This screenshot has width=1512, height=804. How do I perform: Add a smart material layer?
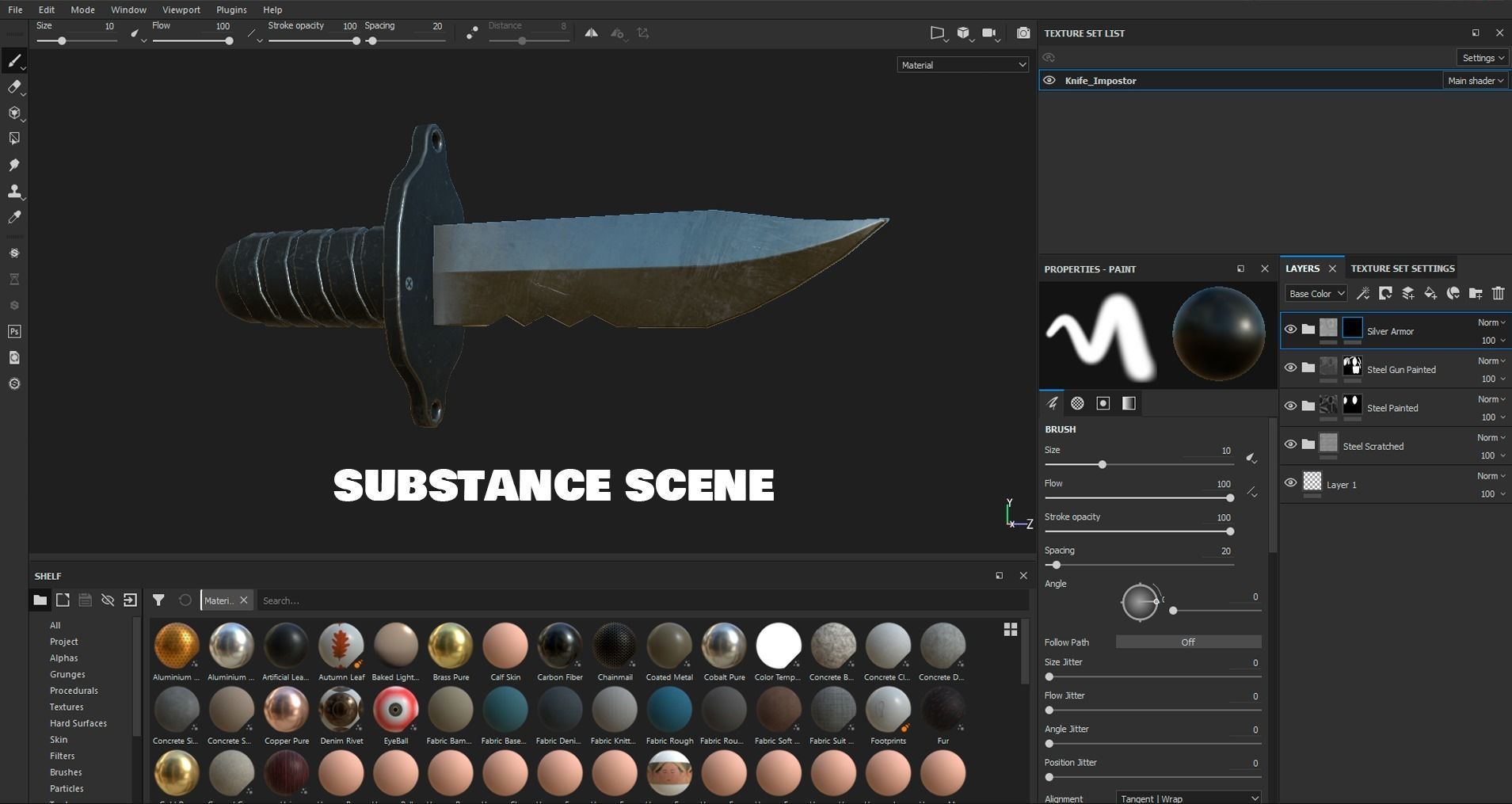pyautogui.click(x=1453, y=294)
